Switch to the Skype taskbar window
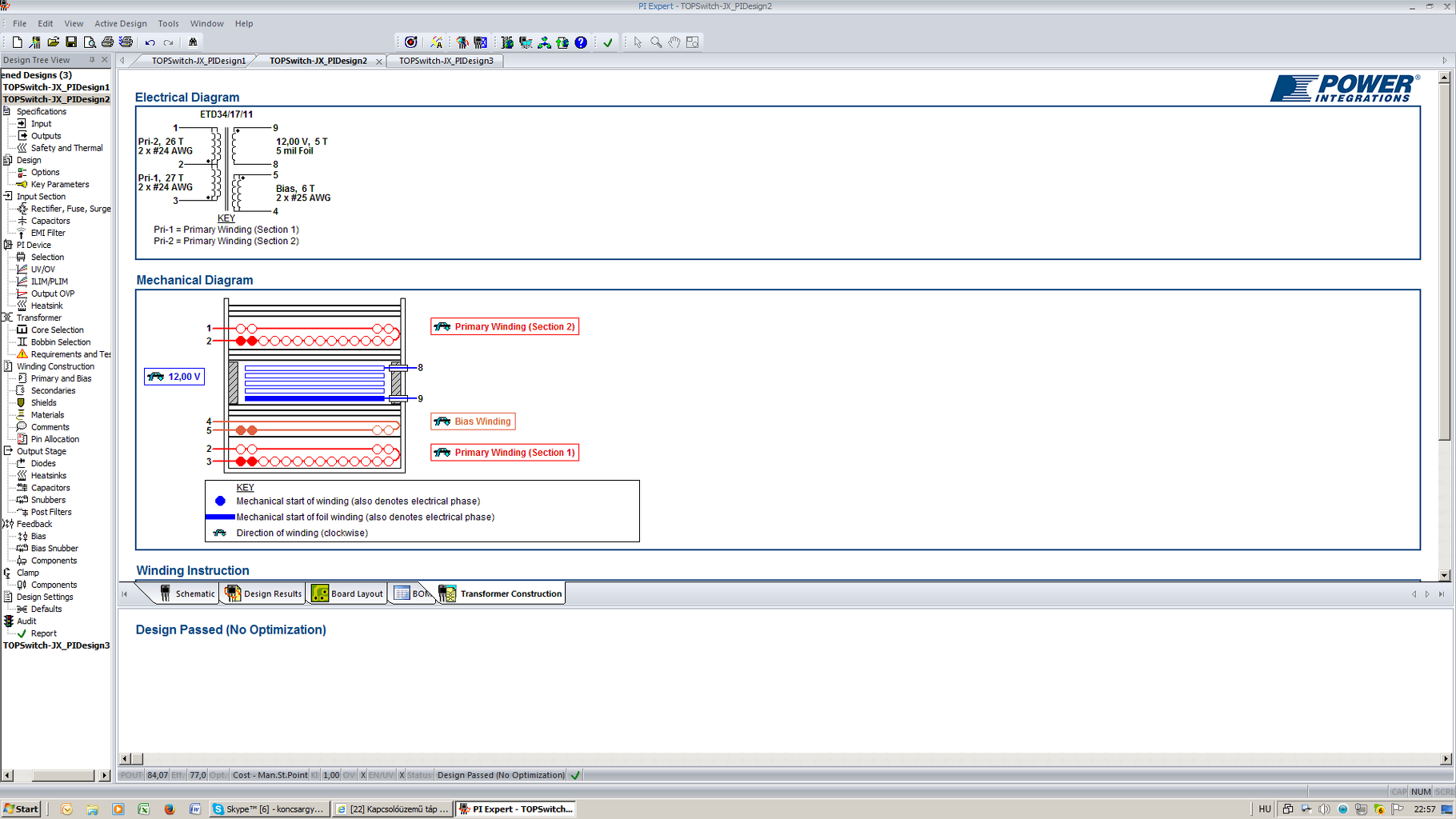Image resolution: width=1456 pixels, height=819 pixels. [268, 809]
